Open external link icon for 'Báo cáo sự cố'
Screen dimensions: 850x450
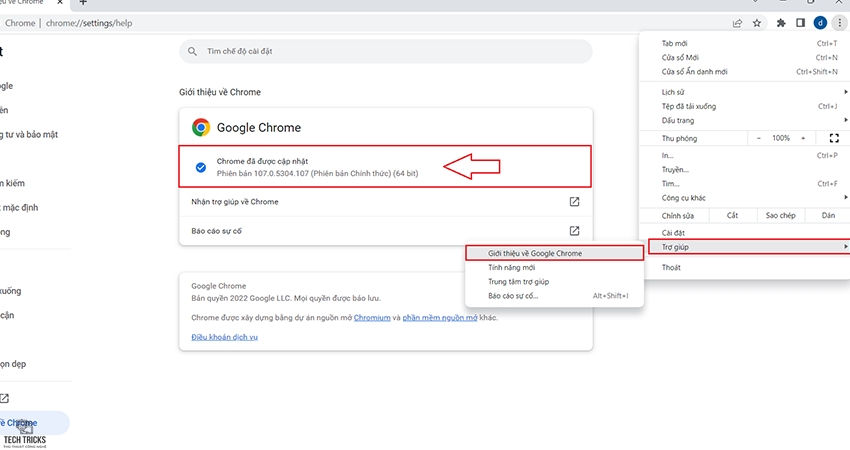pos(574,231)
